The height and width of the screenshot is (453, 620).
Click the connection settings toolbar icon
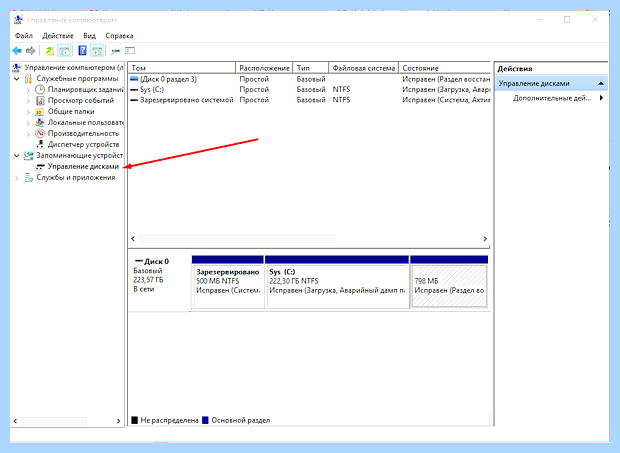pos(115,51)
